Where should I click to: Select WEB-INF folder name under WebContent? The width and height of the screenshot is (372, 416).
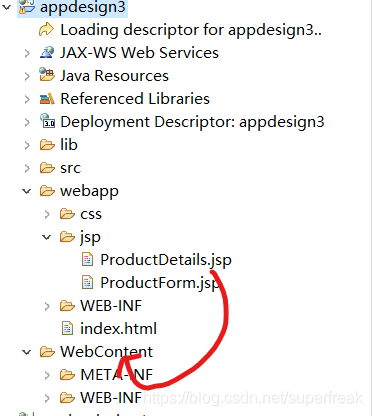point(111,398)
